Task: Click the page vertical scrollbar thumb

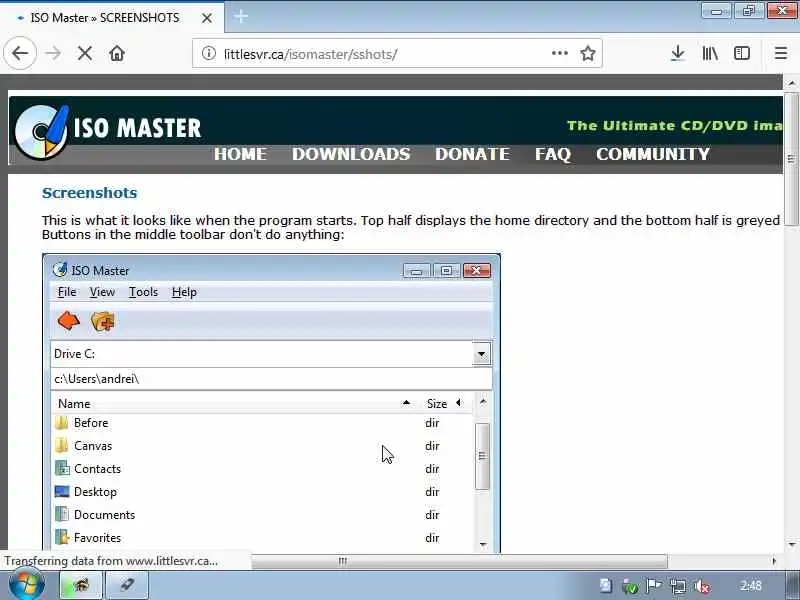Action: 791,159
